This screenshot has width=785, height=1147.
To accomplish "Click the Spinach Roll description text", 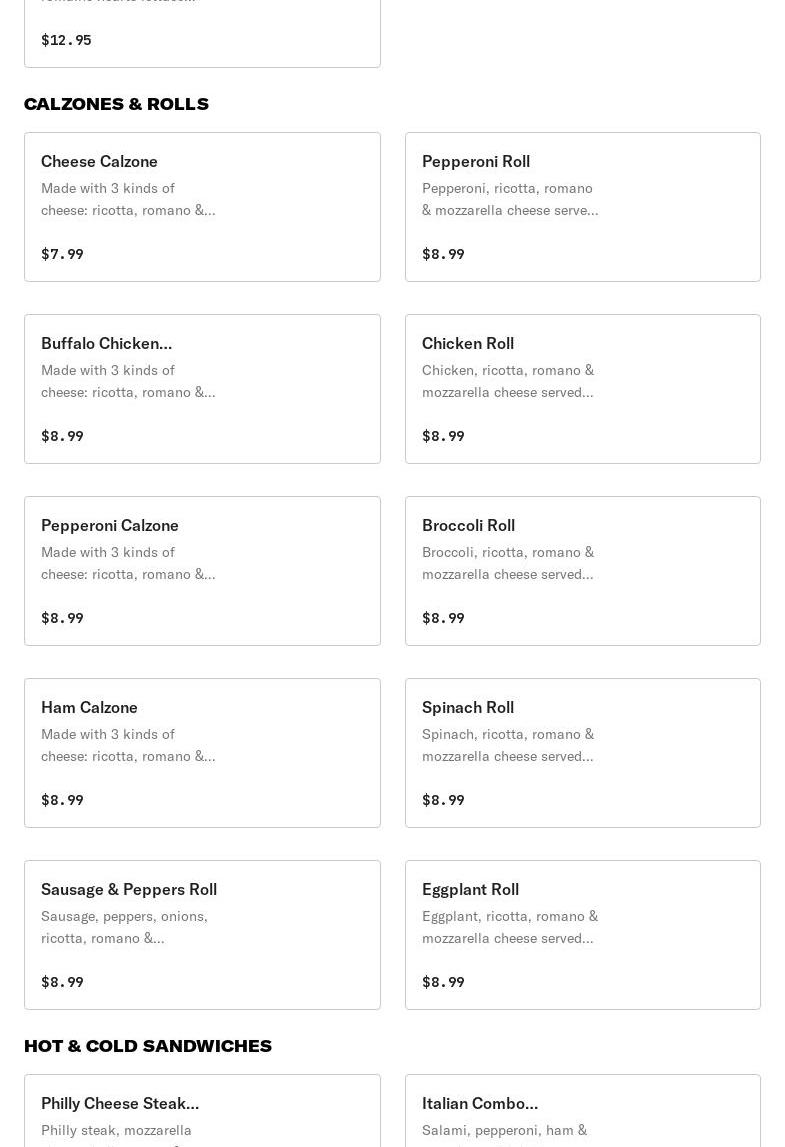I will (508, 745).
